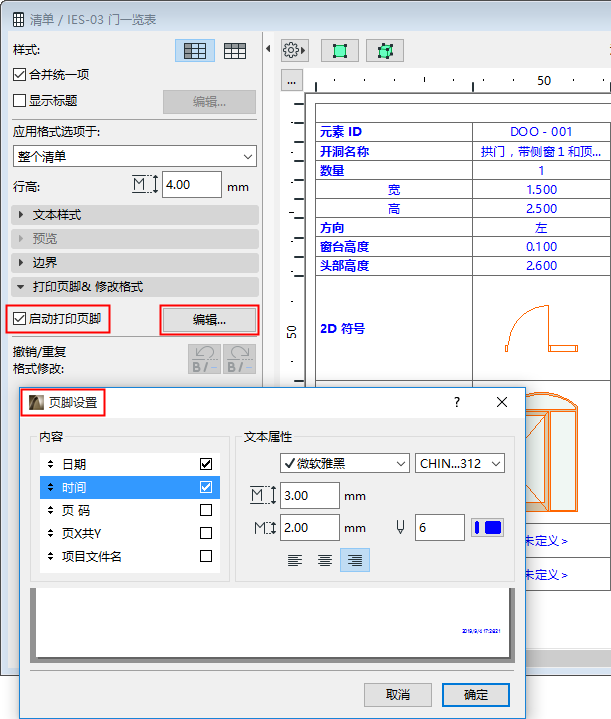Collapse the left panel with the arrow

[x=268, y=48]
